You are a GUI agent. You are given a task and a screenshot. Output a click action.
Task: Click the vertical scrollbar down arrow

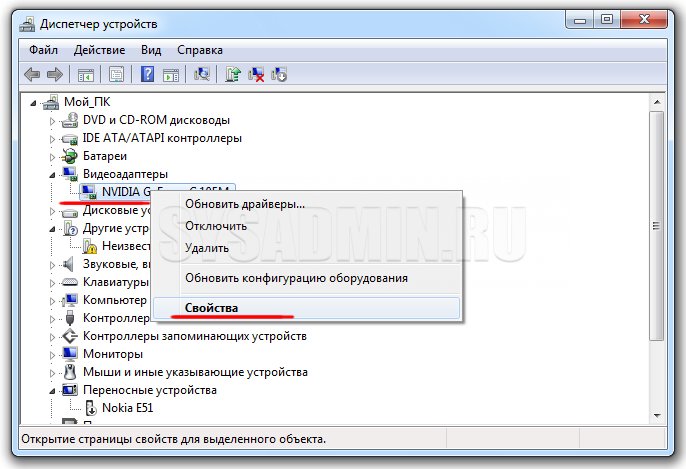657,414
